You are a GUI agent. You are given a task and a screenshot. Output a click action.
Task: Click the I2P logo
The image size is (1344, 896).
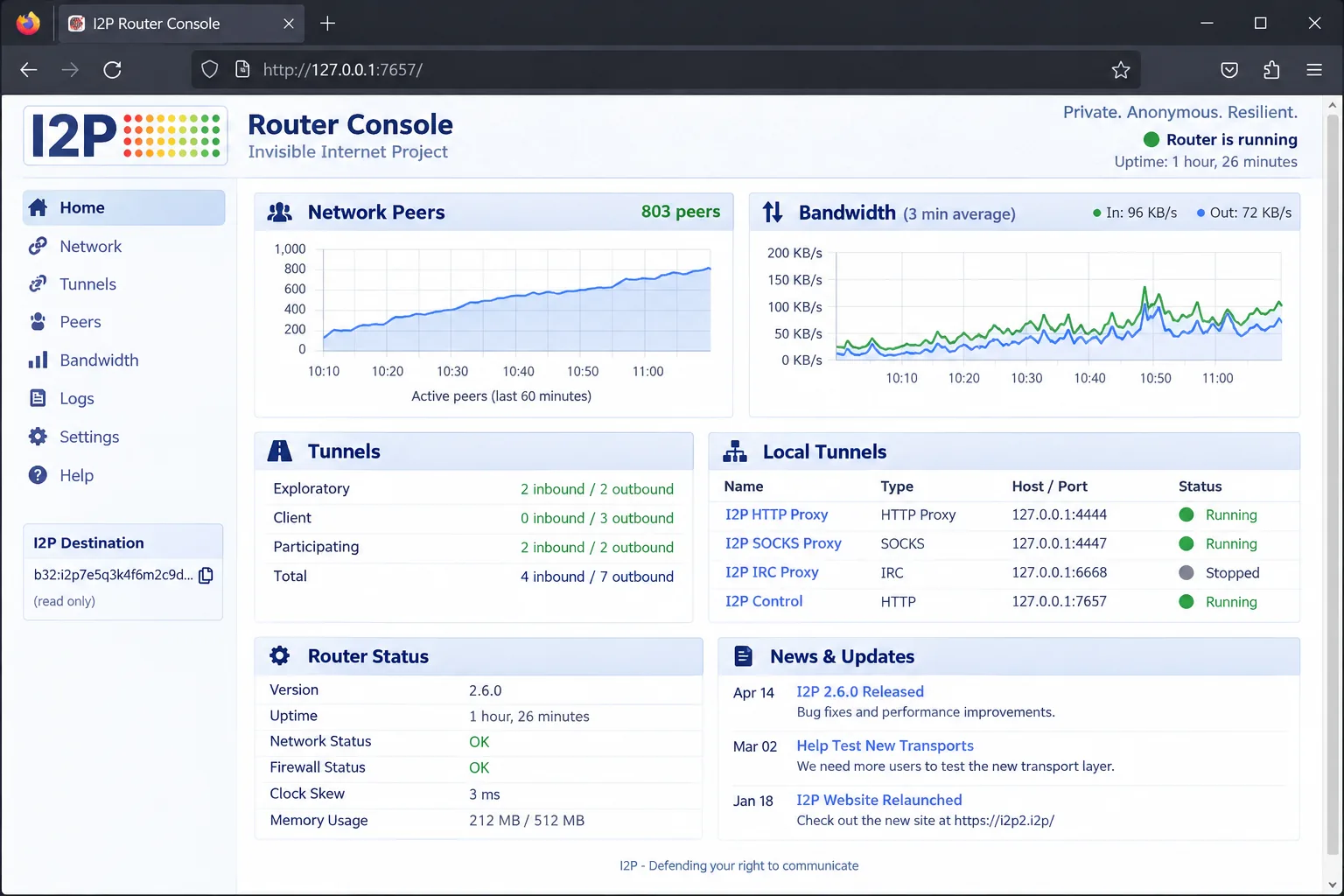tap(125, 136)
